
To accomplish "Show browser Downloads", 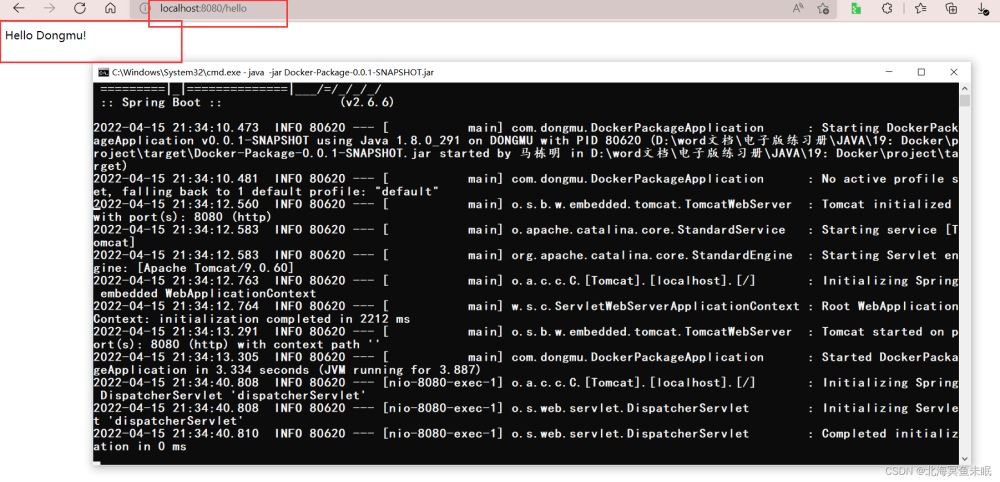I will point(983,8).
